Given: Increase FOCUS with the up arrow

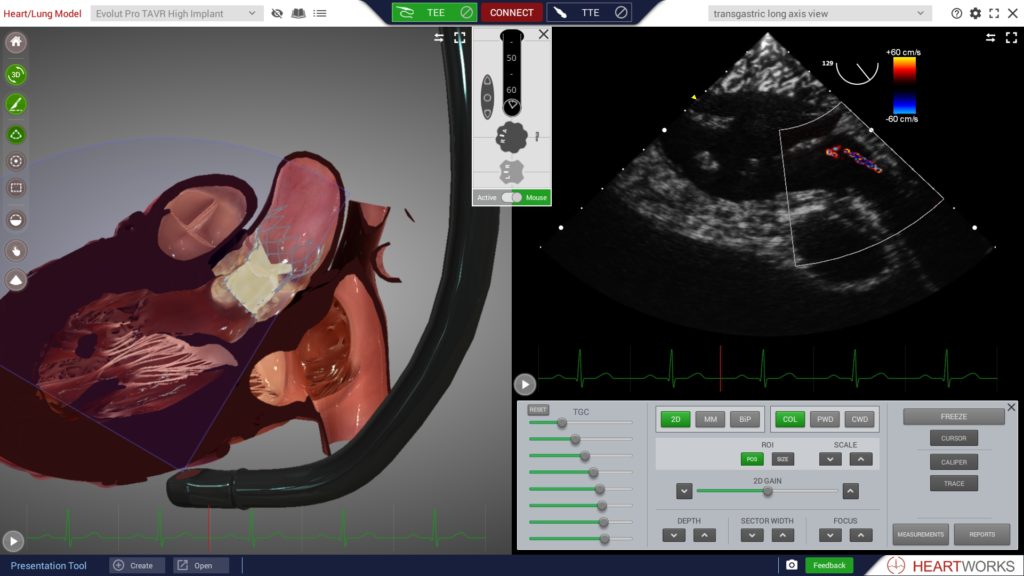Looking at the screenshot, I should pos(861,536).
